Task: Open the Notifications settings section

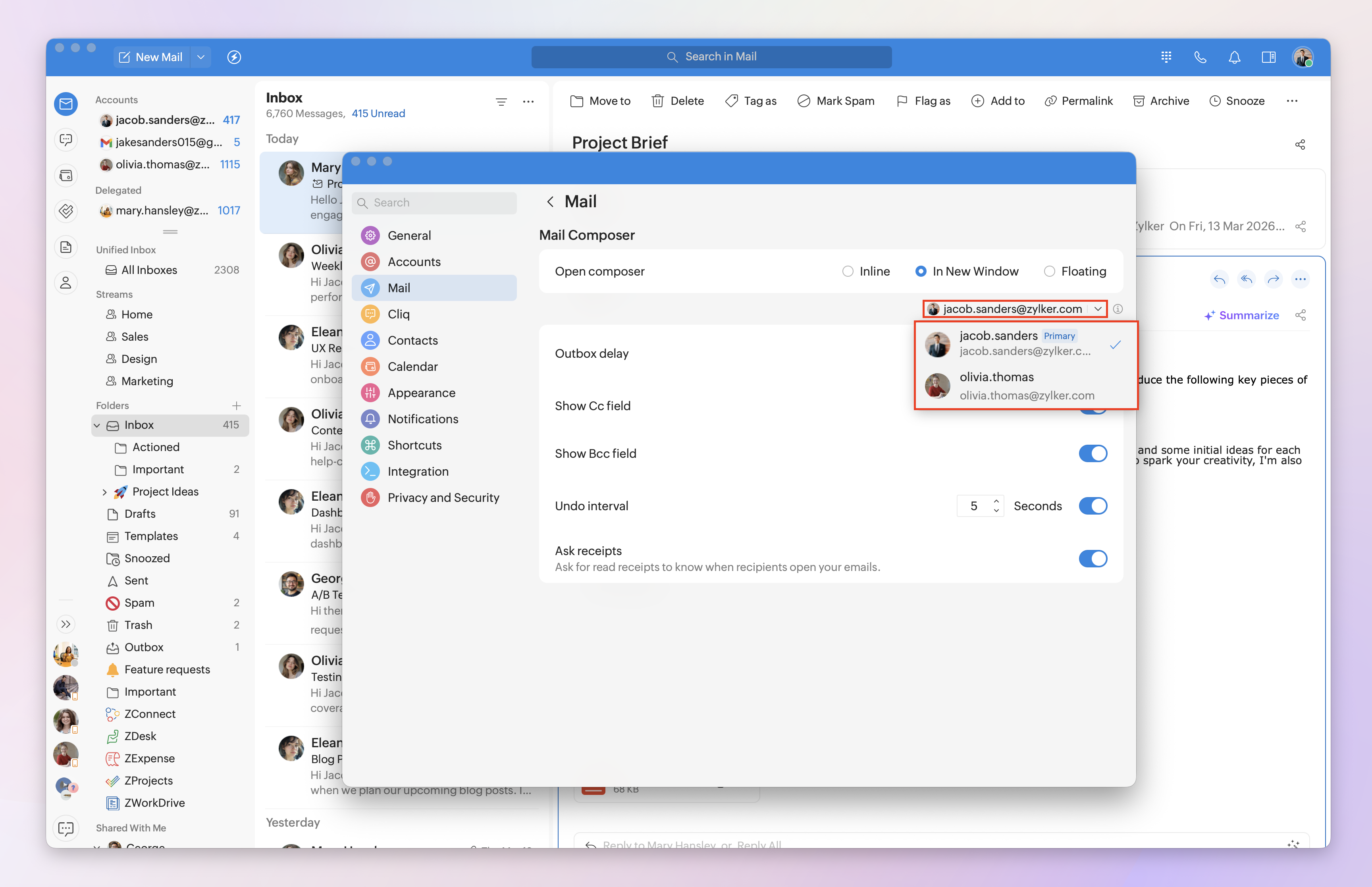Action: point(423,419)
